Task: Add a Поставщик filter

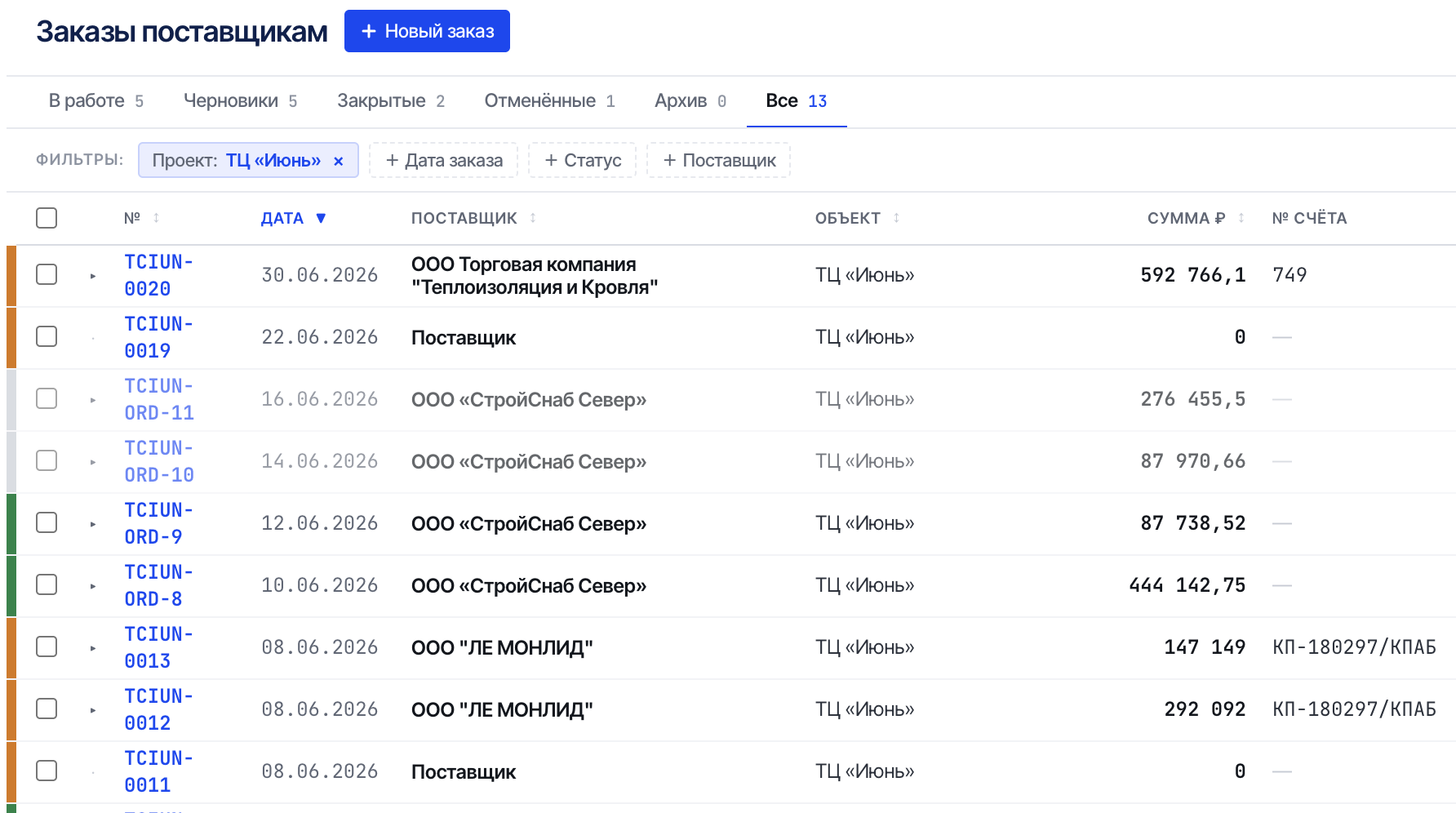Action: click(x=719, y=161)
